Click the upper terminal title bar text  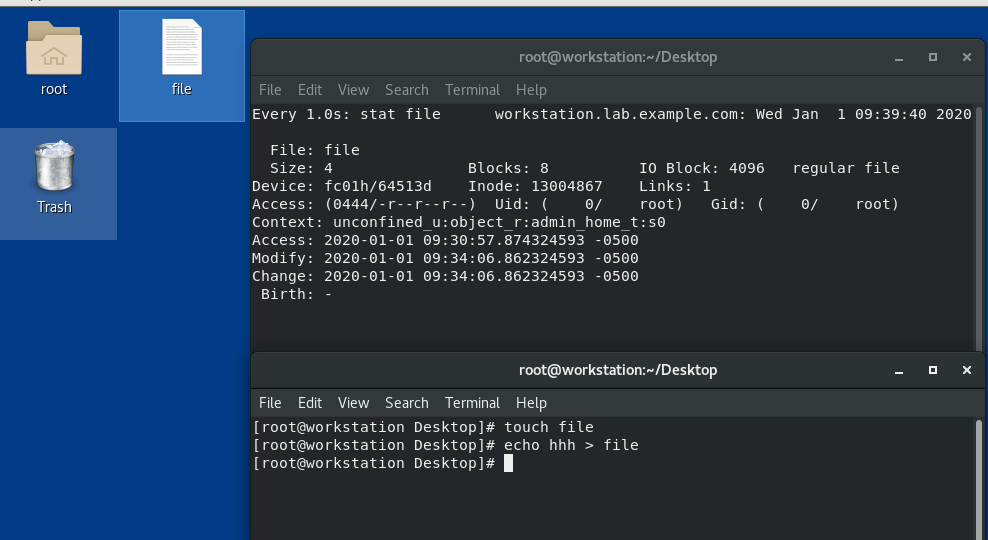point(618,57)
